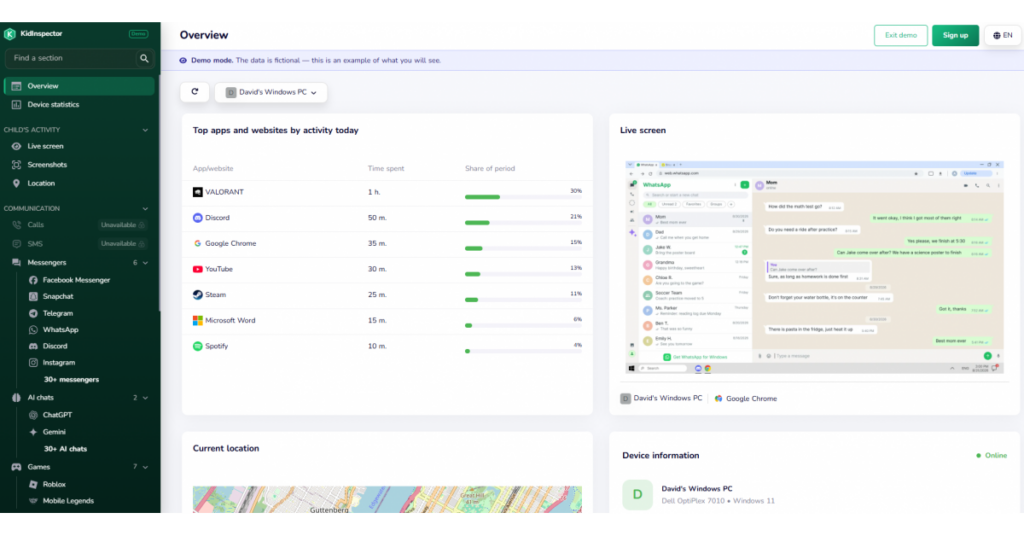Click the Location pin icon
Image resolution: width=1024 pixels, height=536 pixels.
(x=16, y=183)
